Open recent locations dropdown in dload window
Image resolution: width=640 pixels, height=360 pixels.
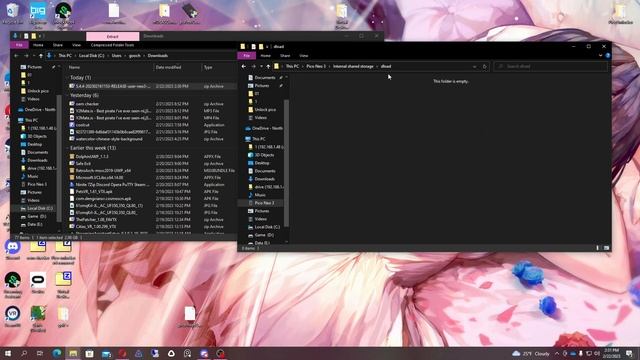click(261, 67)
